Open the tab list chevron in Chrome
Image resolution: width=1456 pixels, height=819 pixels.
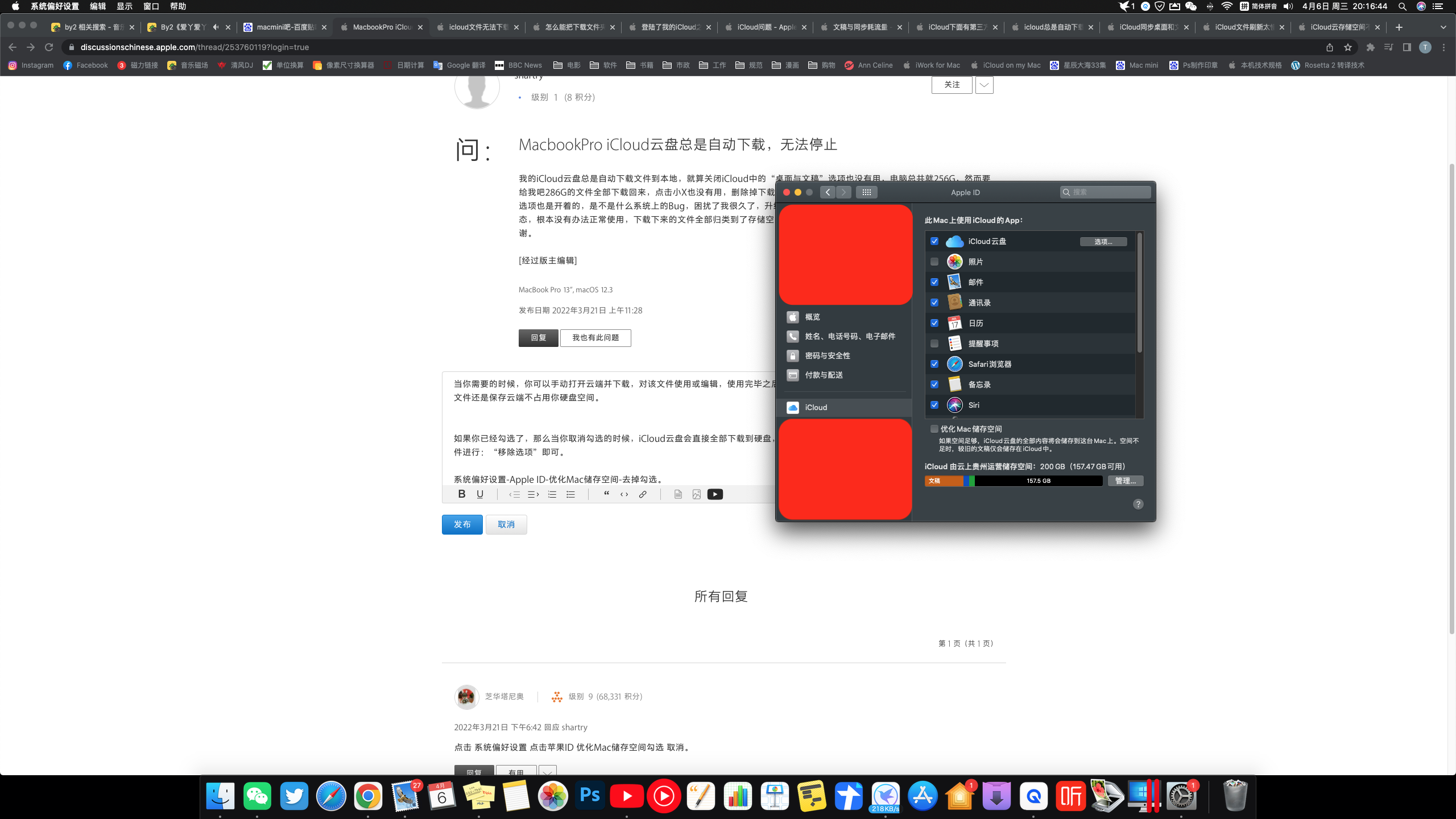[1443, 27]
